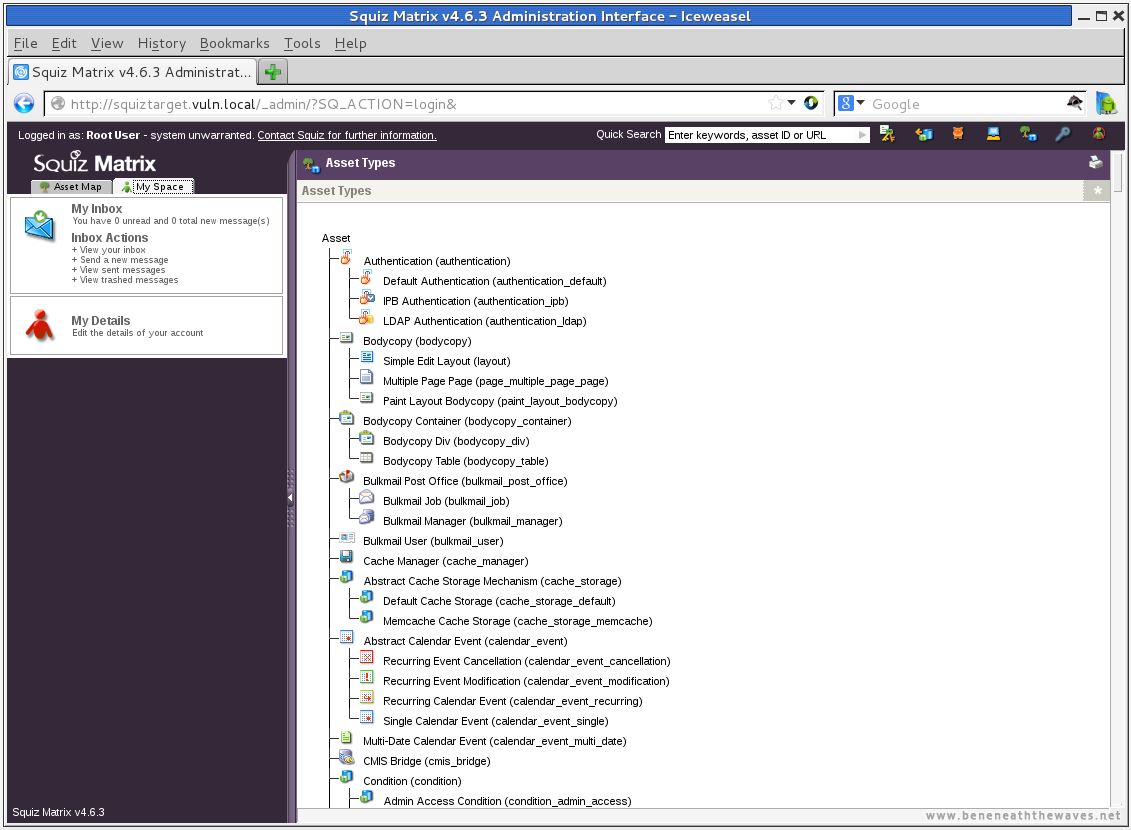Open the My Details heading link
The width and height of the screenshot is (1131, 830).
101,321
